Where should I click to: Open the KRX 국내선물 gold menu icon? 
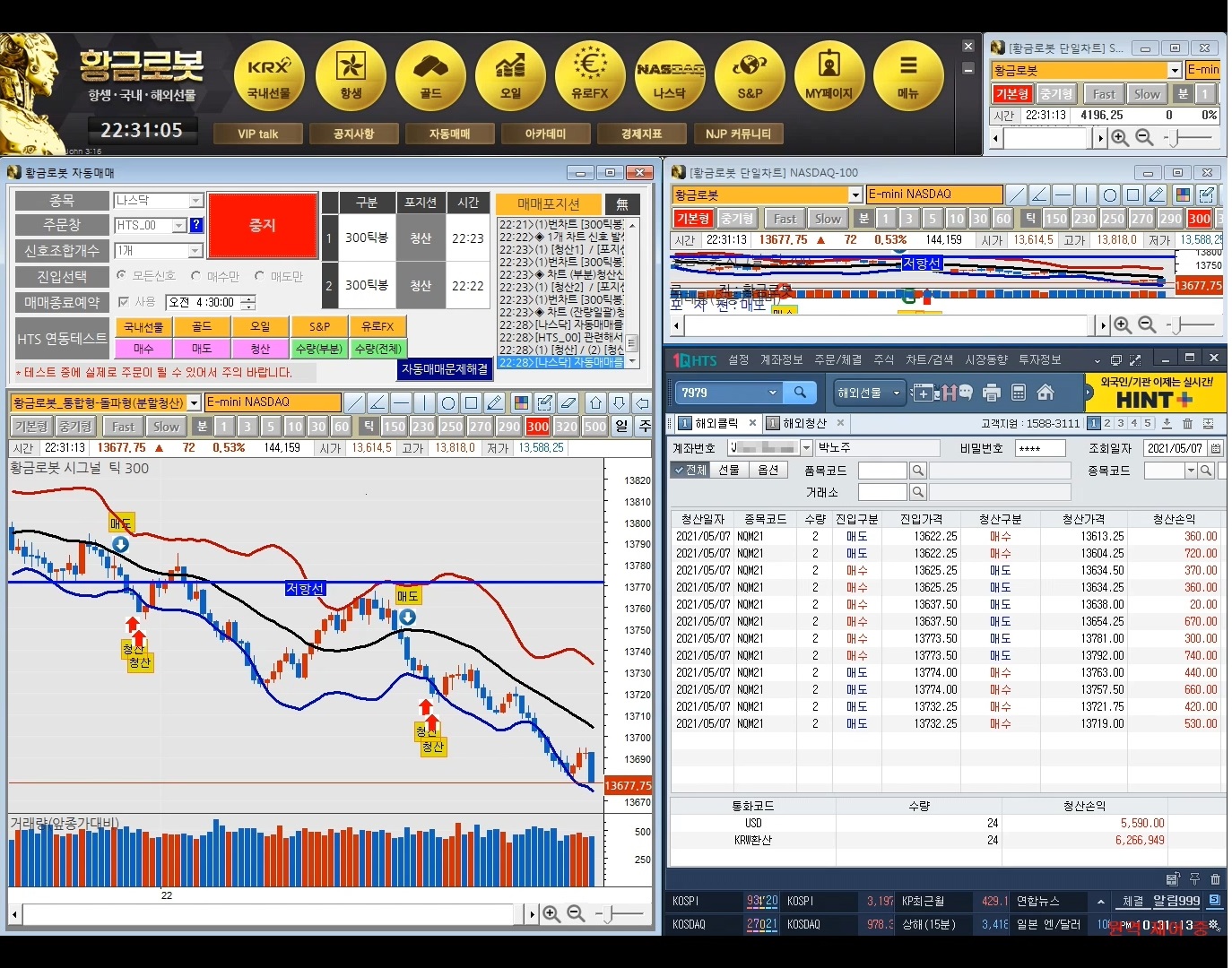point(269,75)
